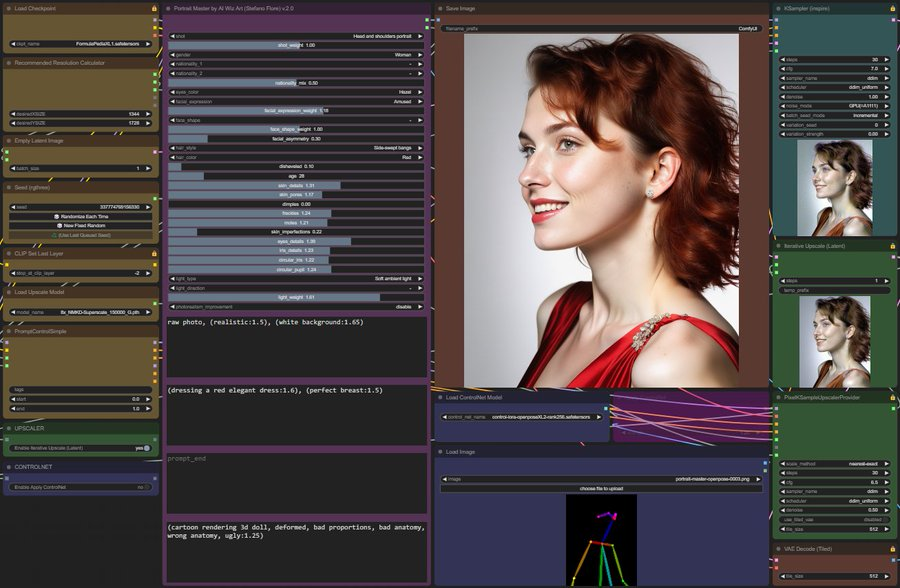
Task: Click the lock icon on PixelKSampleUpscalerProvider node
Action: 893,397
